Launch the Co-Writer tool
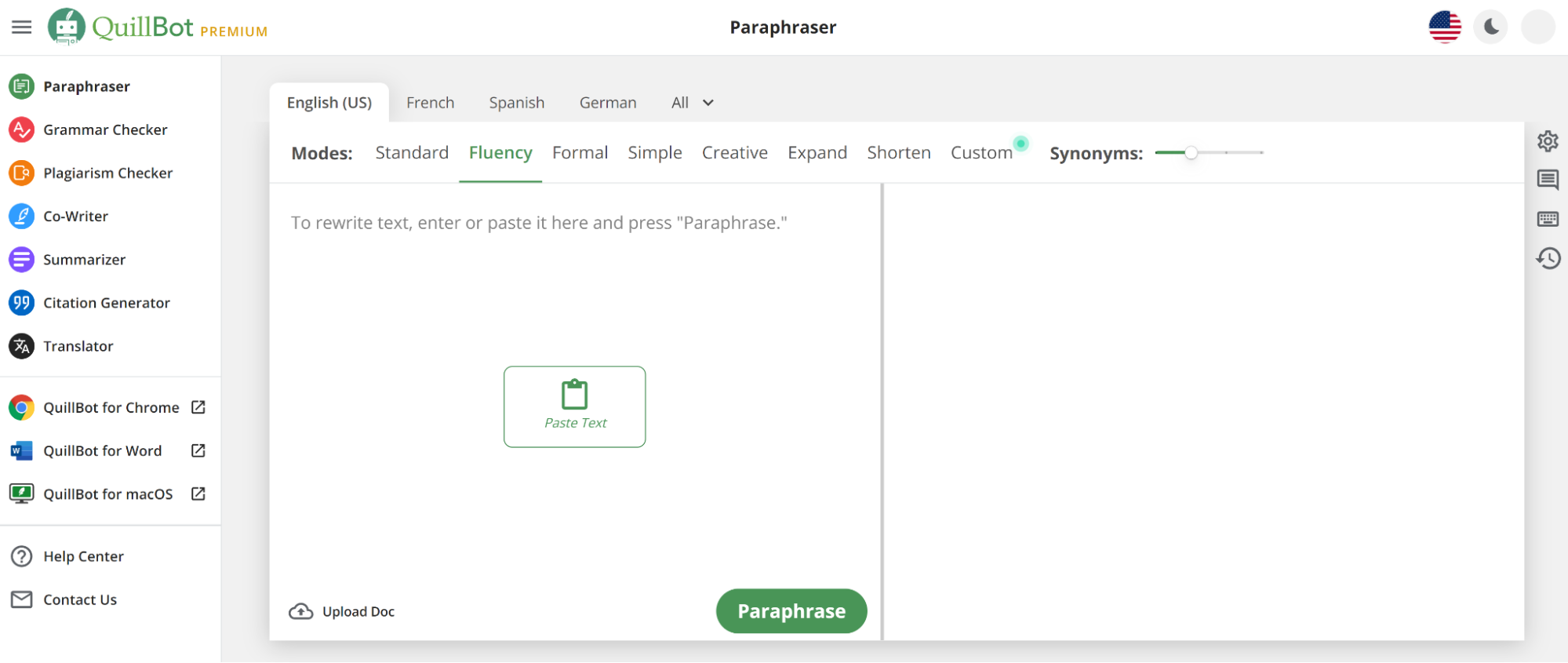The width and height of the screenshot is (1568, 663). point(75,217)
